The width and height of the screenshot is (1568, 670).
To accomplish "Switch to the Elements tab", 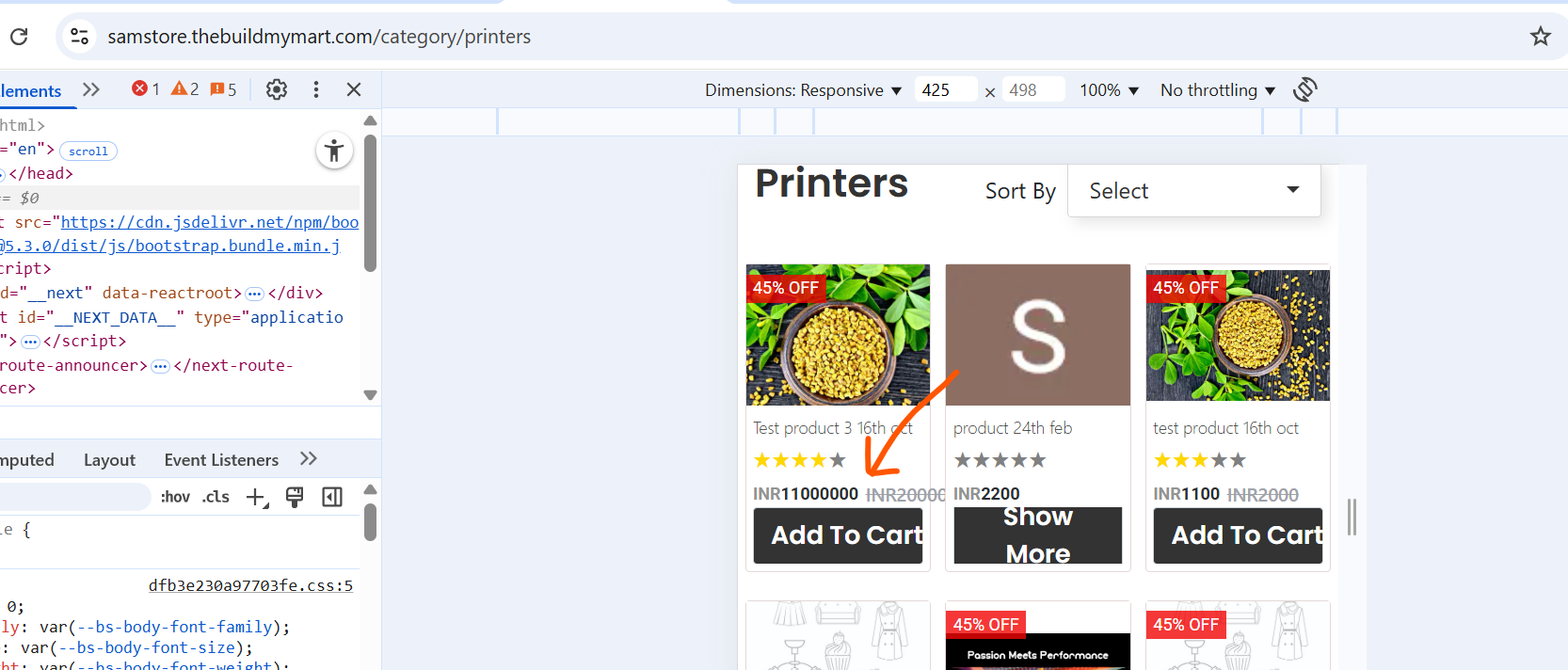I will click(31, 90).
